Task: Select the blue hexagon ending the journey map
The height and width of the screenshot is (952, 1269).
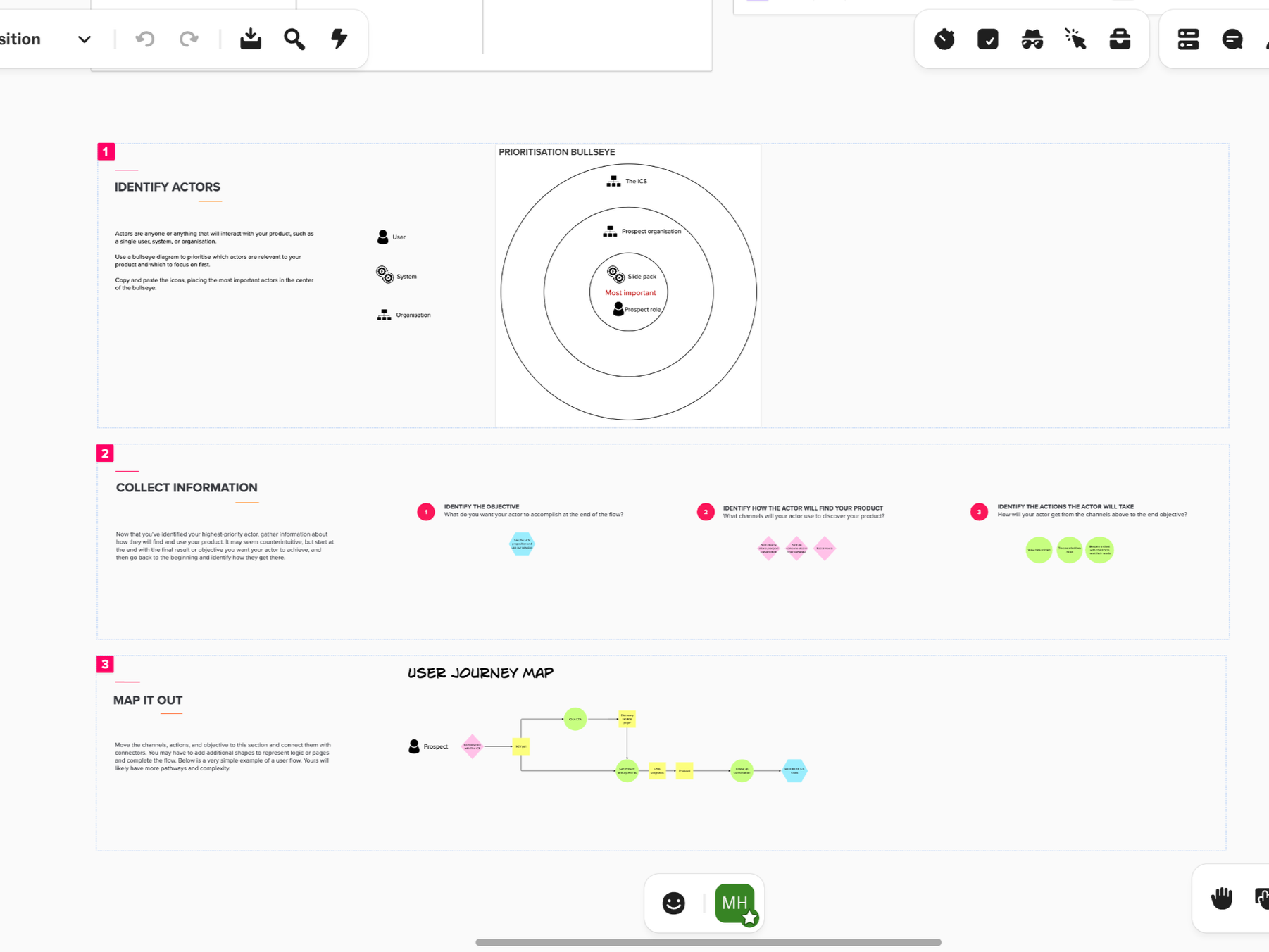Action: [794, 770]
